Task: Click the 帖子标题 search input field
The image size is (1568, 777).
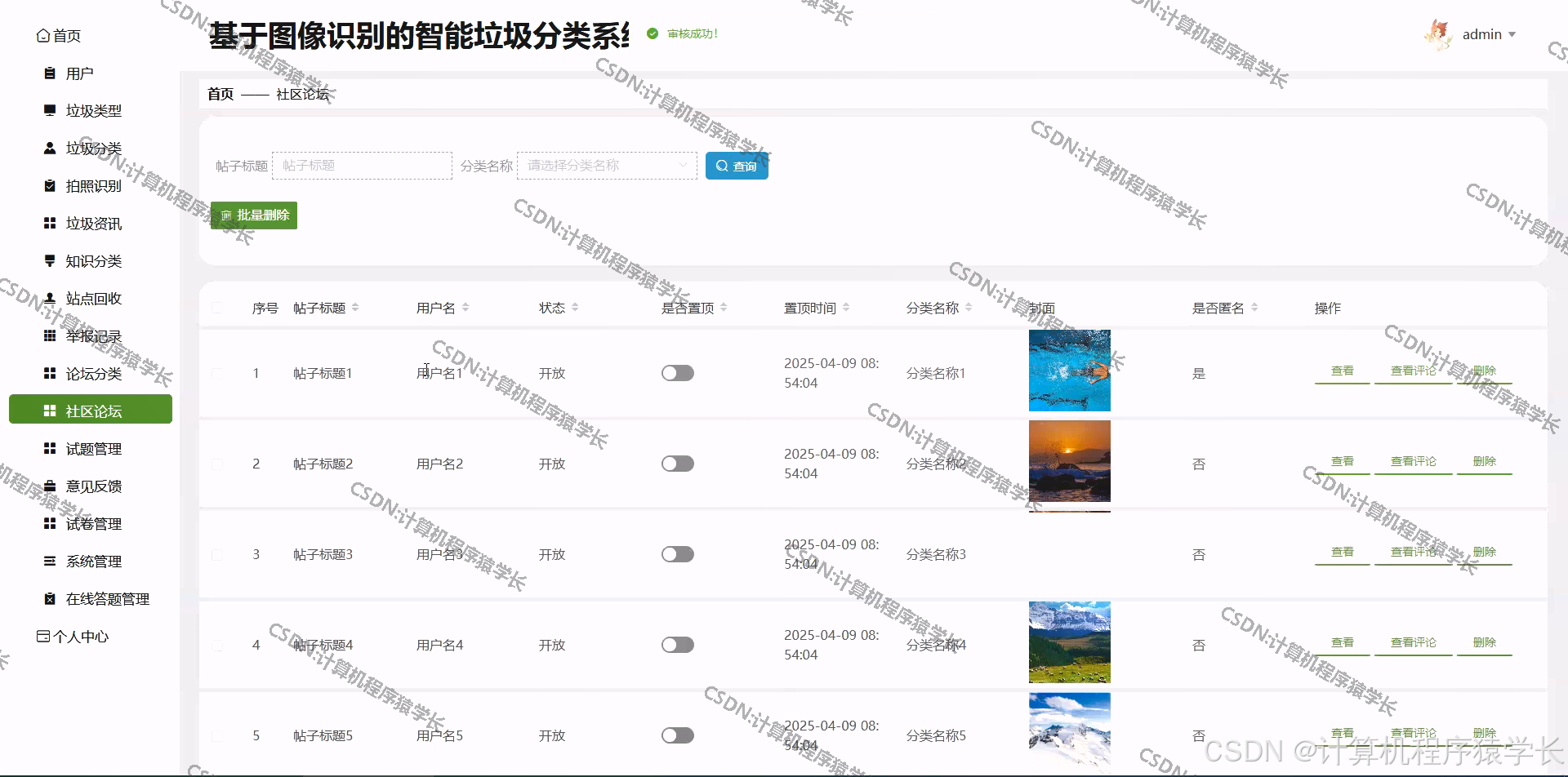Action: point(362,166)
